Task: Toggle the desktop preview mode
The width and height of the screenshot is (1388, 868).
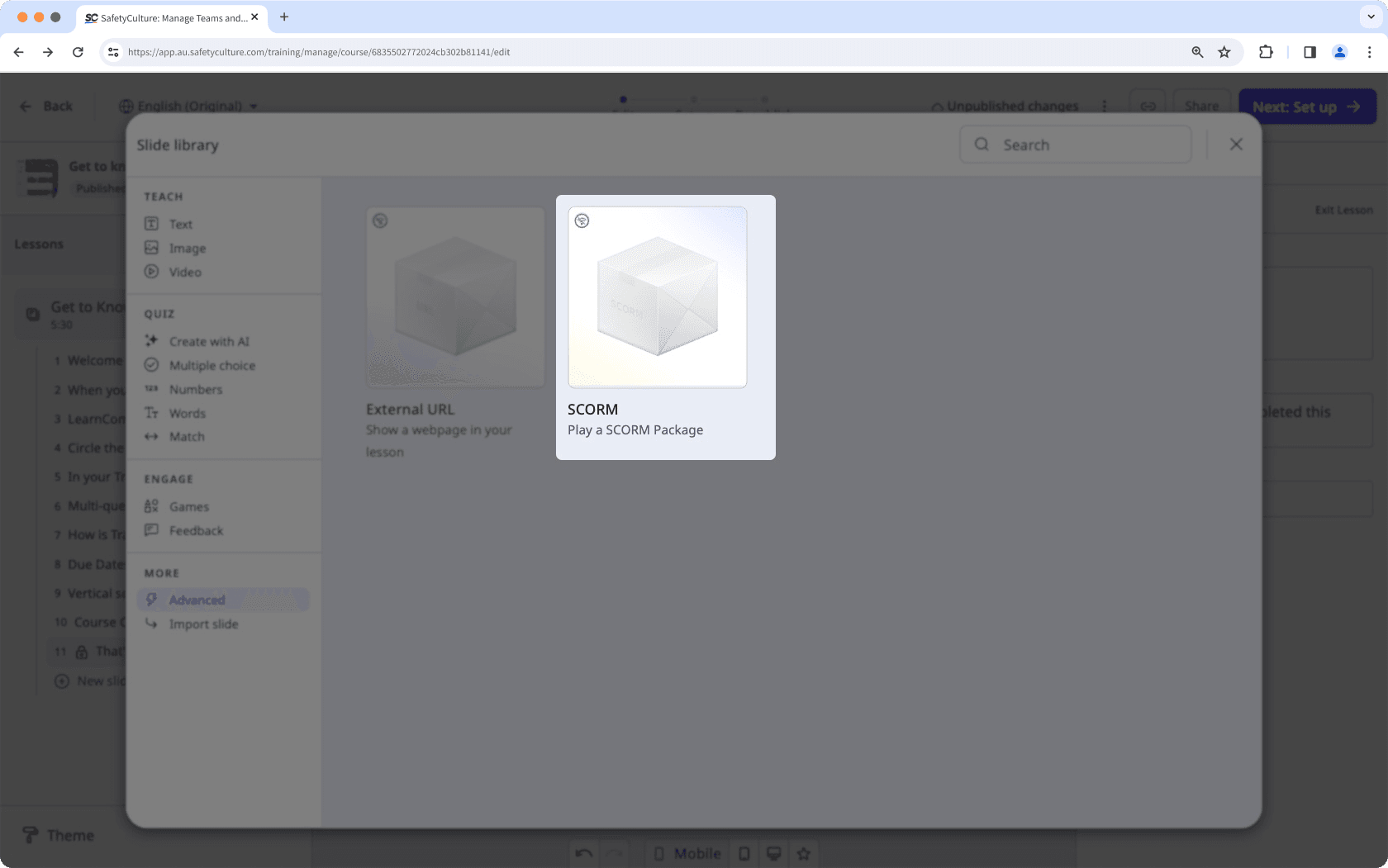Action: pos(773,853)
